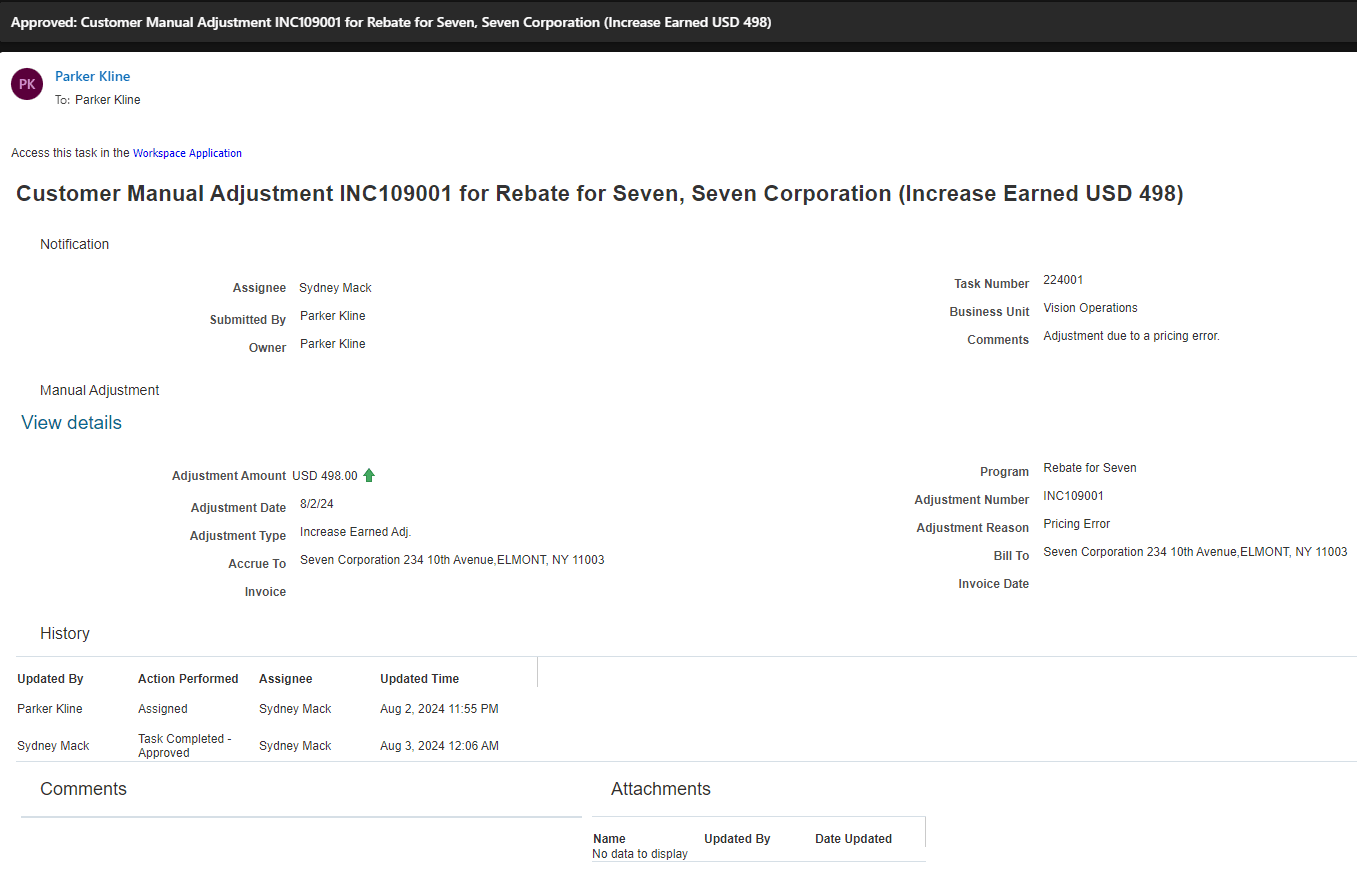The height and width of the screenshot is (869, 1357).
Task: Click the Comments section heading
Action: tap(83, 789)
